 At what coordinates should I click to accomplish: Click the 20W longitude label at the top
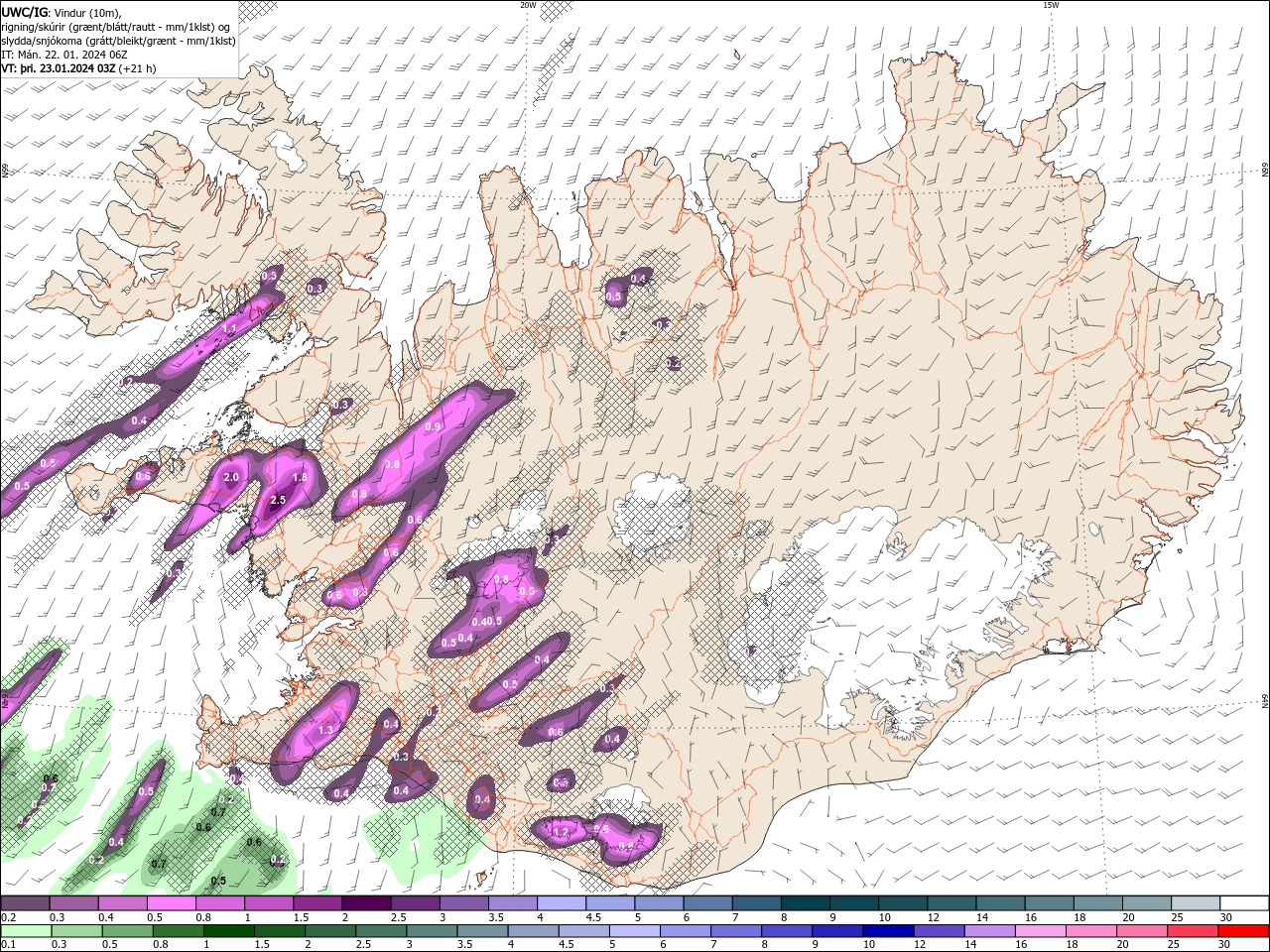click(528, 5)
